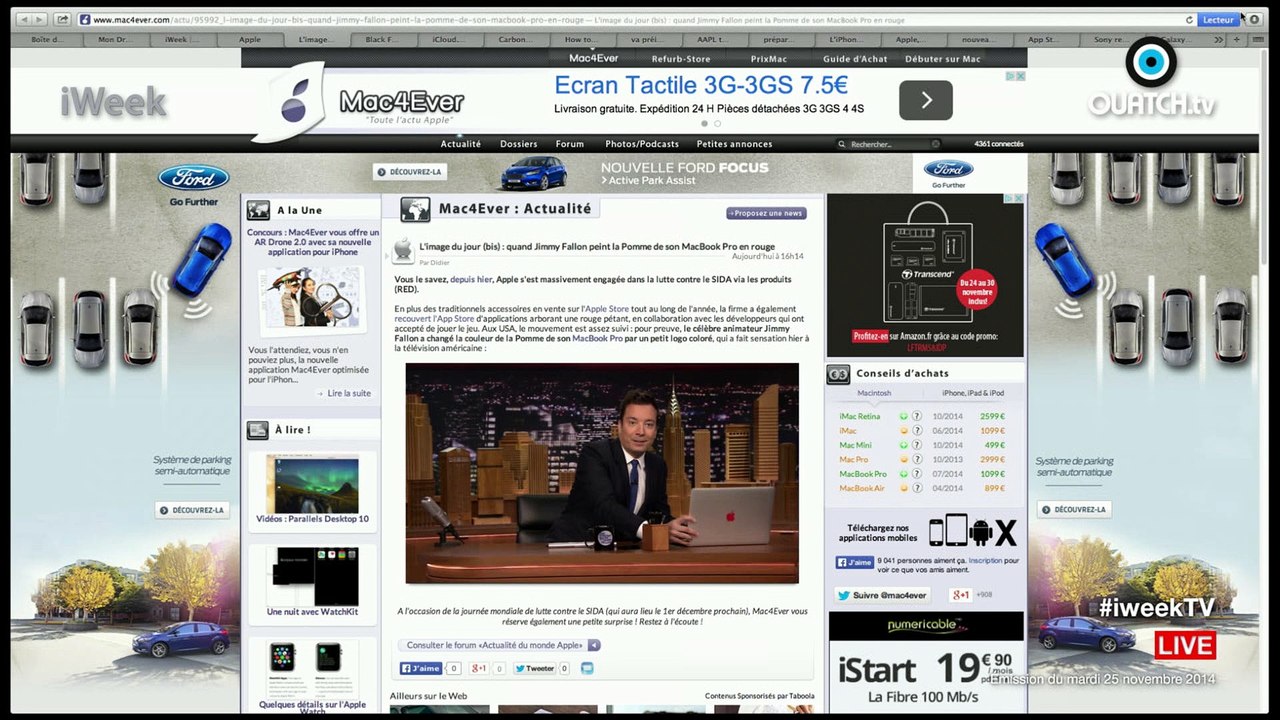Image resolution: width=1280 pixels, height=720 pixels.
Task: Click 'Consulter le forum Actualité du monde Apple'
Action: (x=499, y=645)
